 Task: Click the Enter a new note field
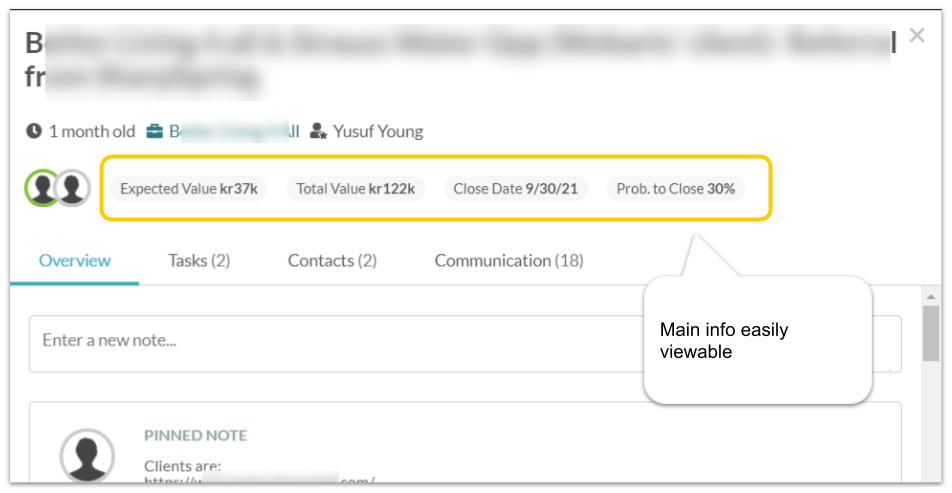pos(330,341)
